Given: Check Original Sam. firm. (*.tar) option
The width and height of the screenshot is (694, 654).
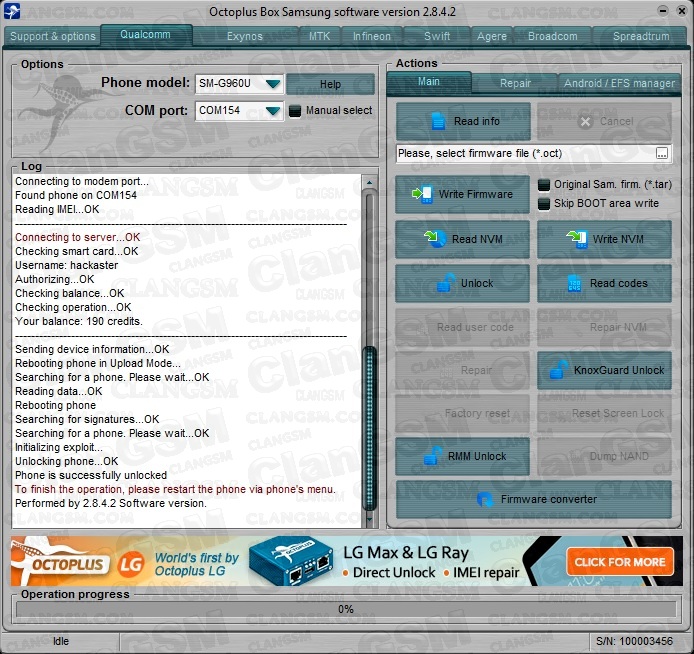Looking at the screenshot, I should click(544, 185).
